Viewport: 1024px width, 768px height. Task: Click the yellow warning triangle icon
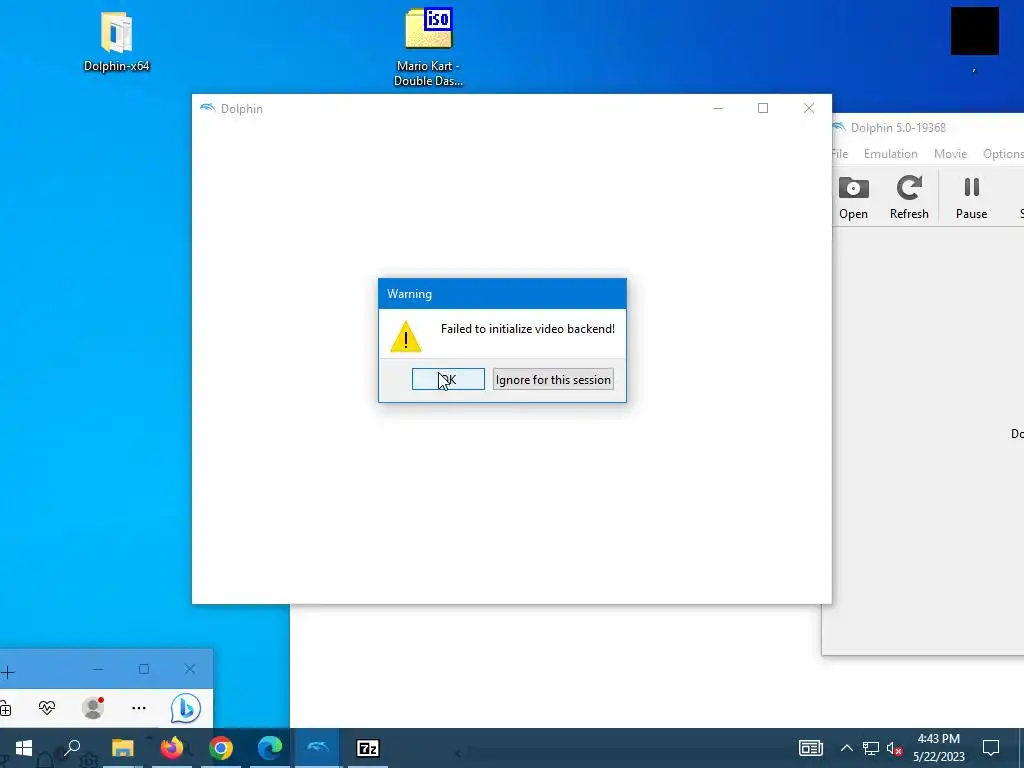pos(406,336)
